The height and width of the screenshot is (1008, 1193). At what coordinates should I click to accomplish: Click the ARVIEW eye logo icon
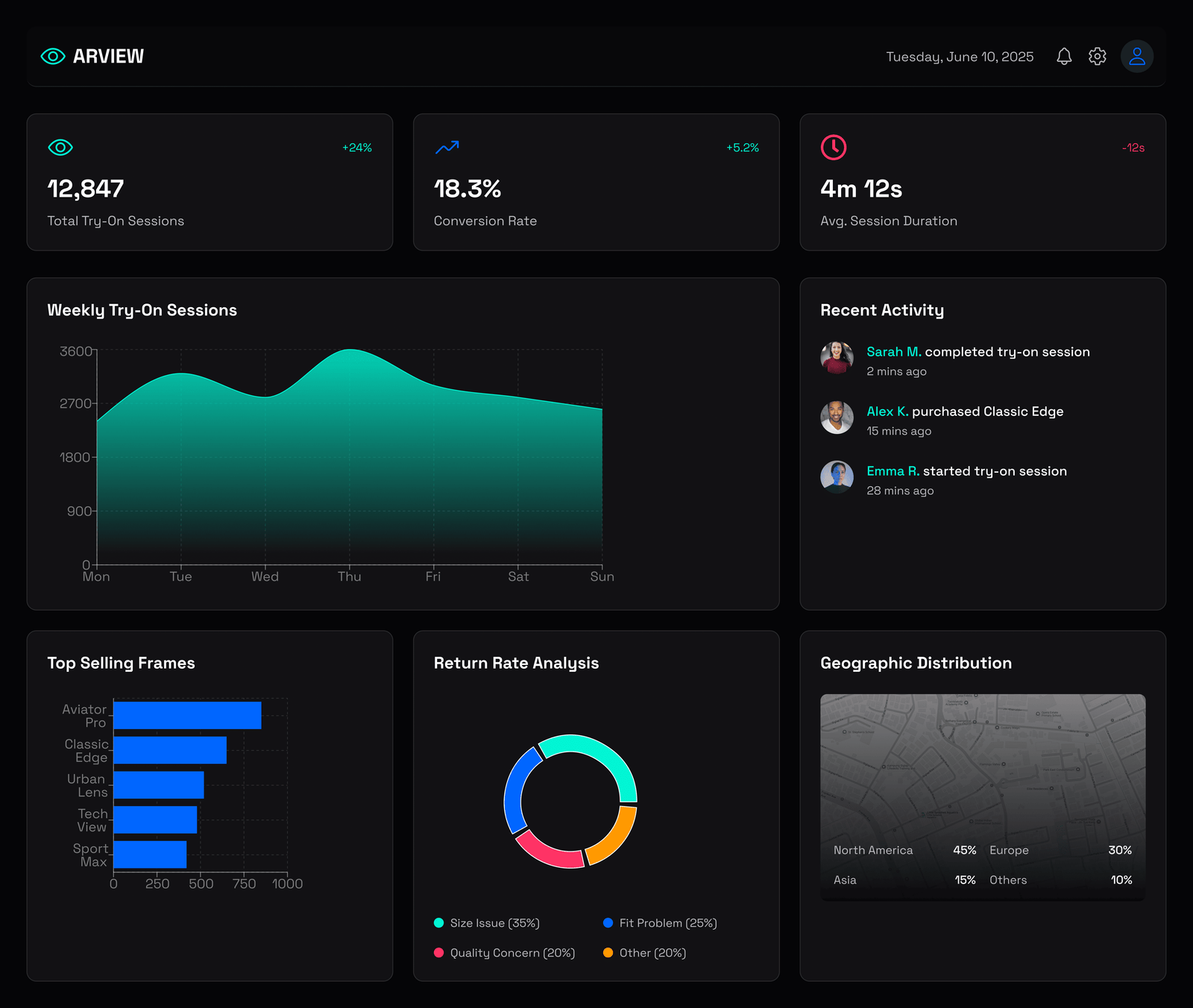(x=53, y=57)
